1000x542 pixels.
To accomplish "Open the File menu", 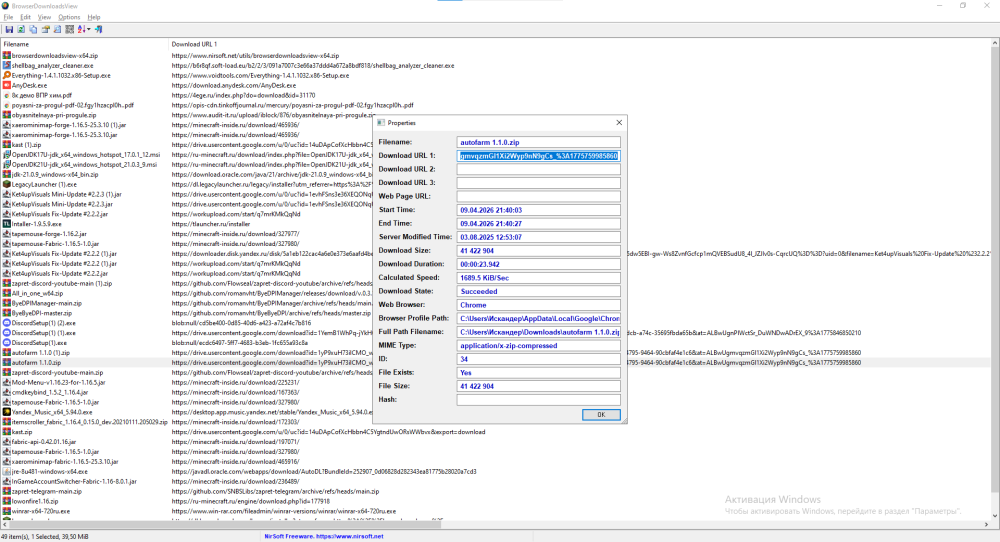I will [8, 17].
